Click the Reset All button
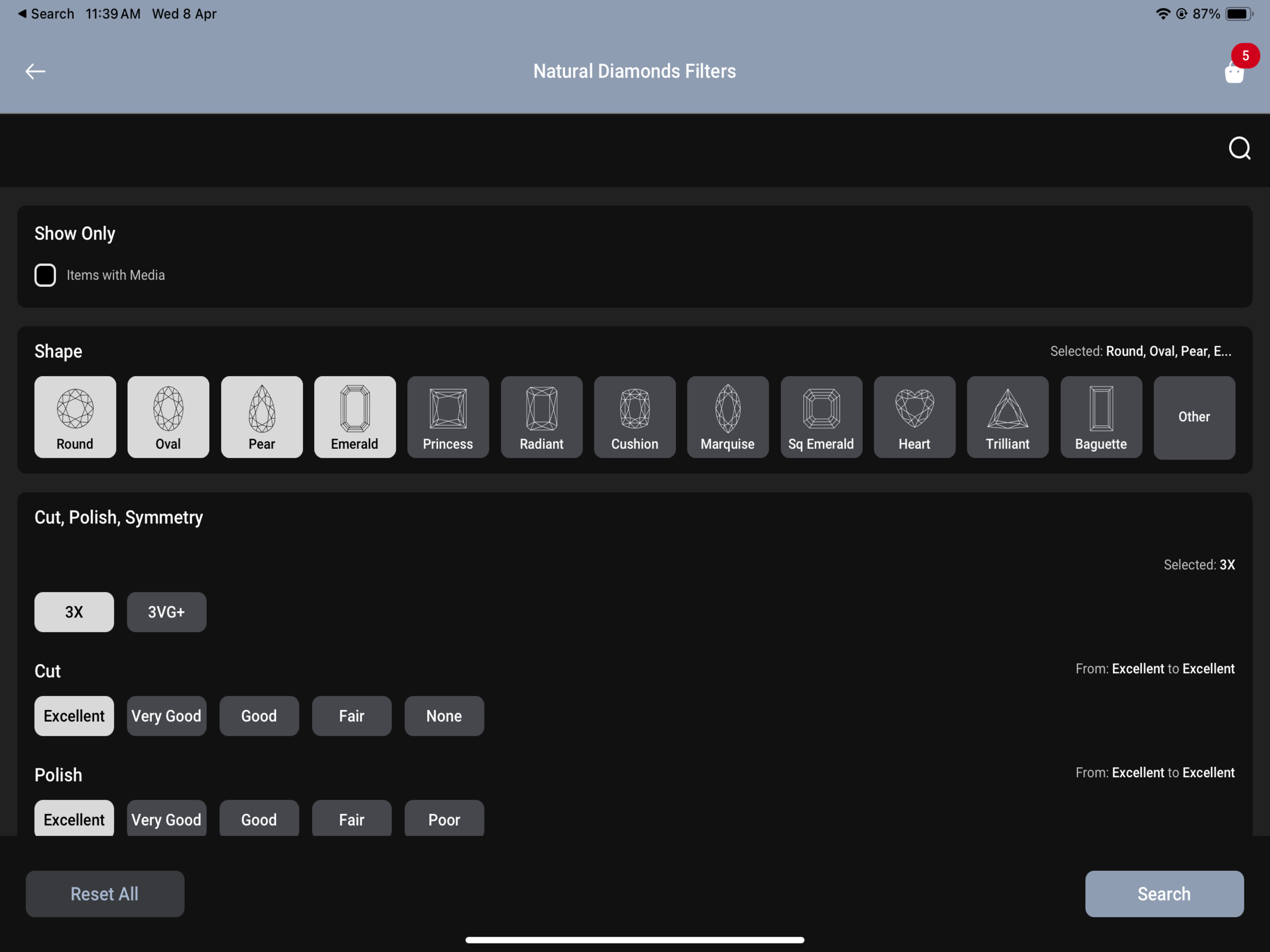This screenshot has height=952, width=1270. [105, 894]
